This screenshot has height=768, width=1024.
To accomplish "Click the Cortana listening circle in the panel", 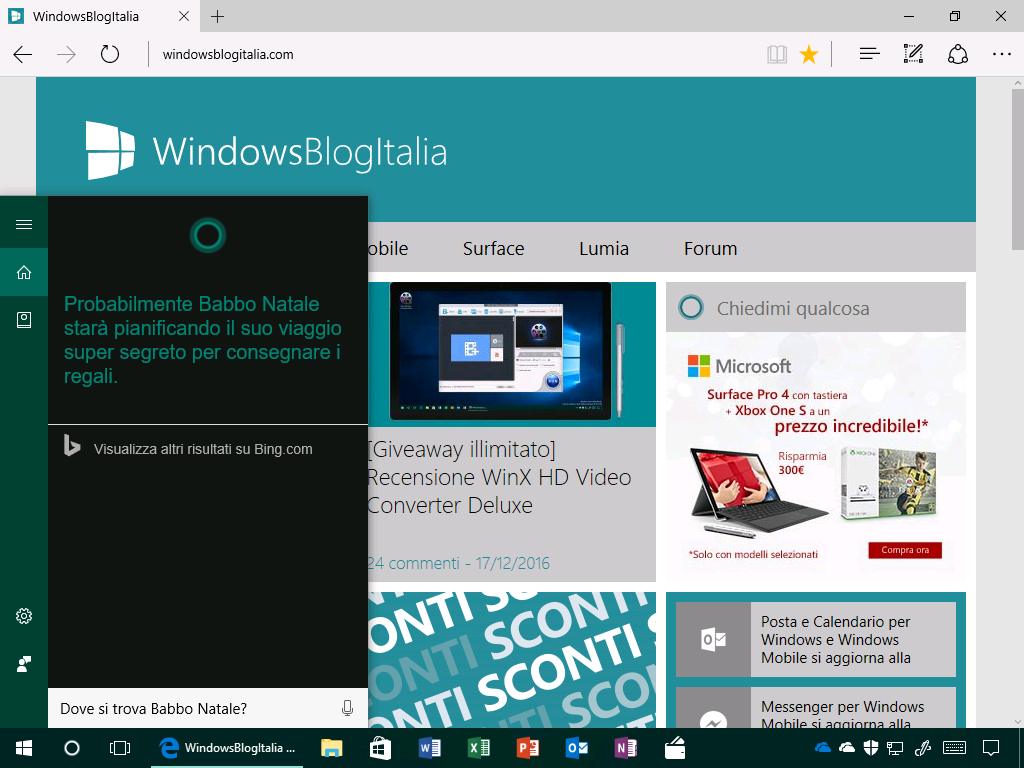I will (x=208, y=235).
